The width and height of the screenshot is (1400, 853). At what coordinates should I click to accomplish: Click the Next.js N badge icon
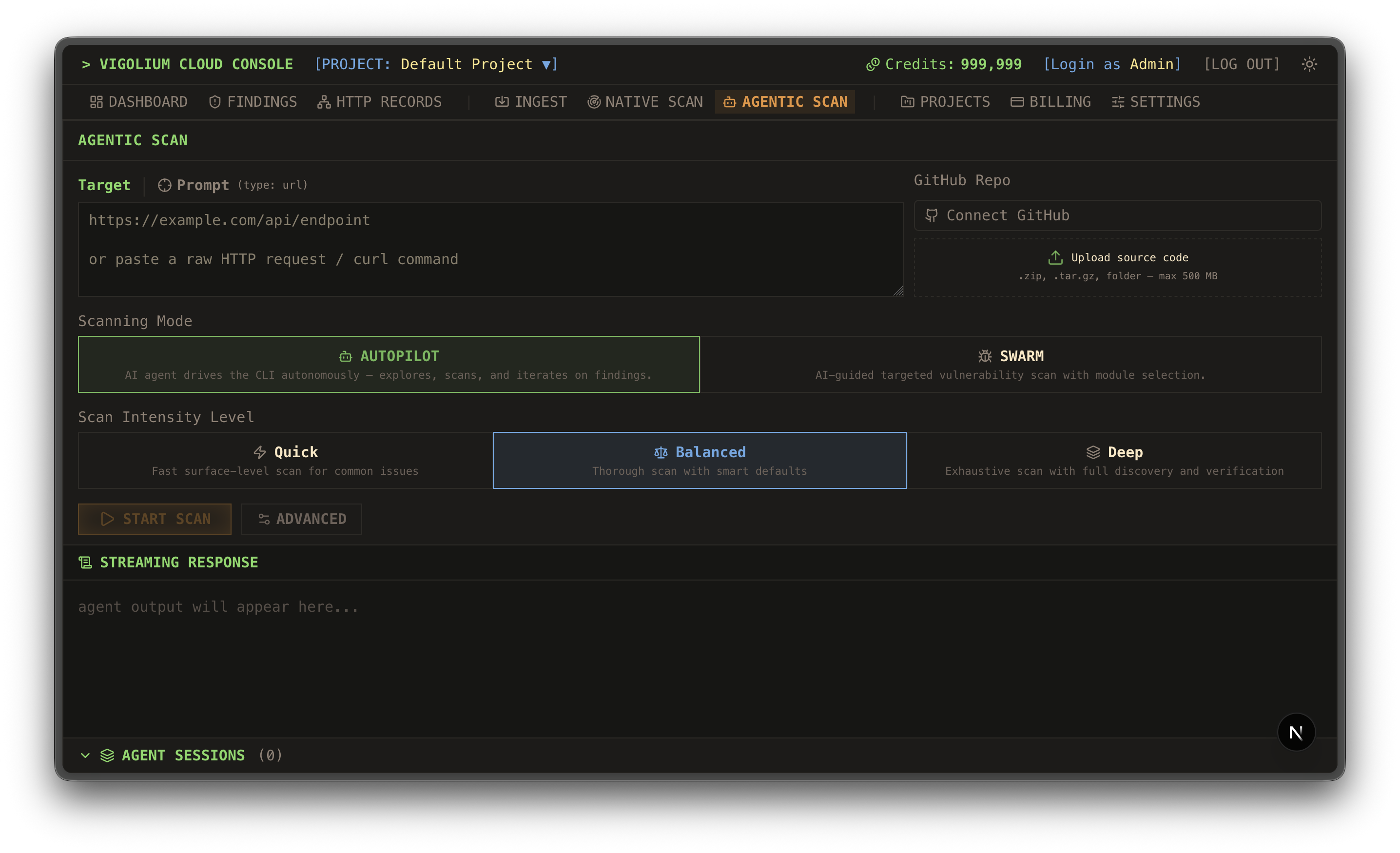coord(1296,733)
